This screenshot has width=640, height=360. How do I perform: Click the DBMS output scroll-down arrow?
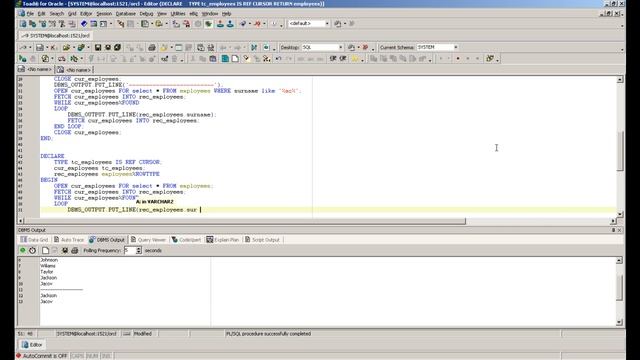point(619,322)
